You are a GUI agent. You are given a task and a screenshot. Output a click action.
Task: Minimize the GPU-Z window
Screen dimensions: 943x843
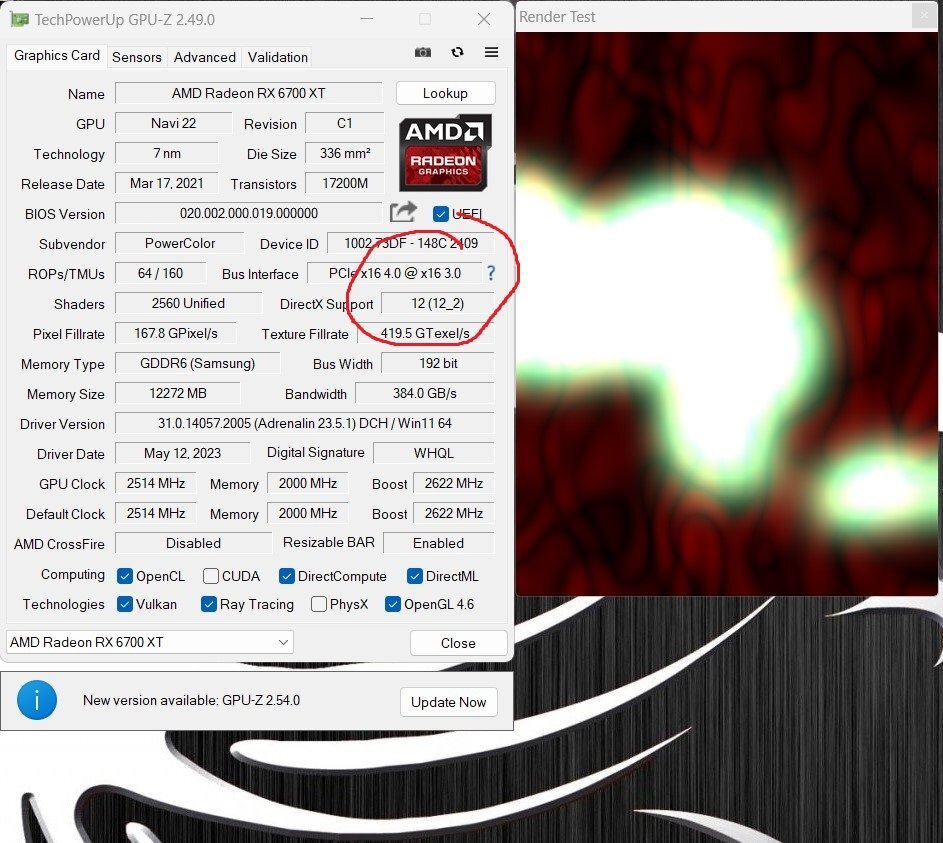(367, 19)
